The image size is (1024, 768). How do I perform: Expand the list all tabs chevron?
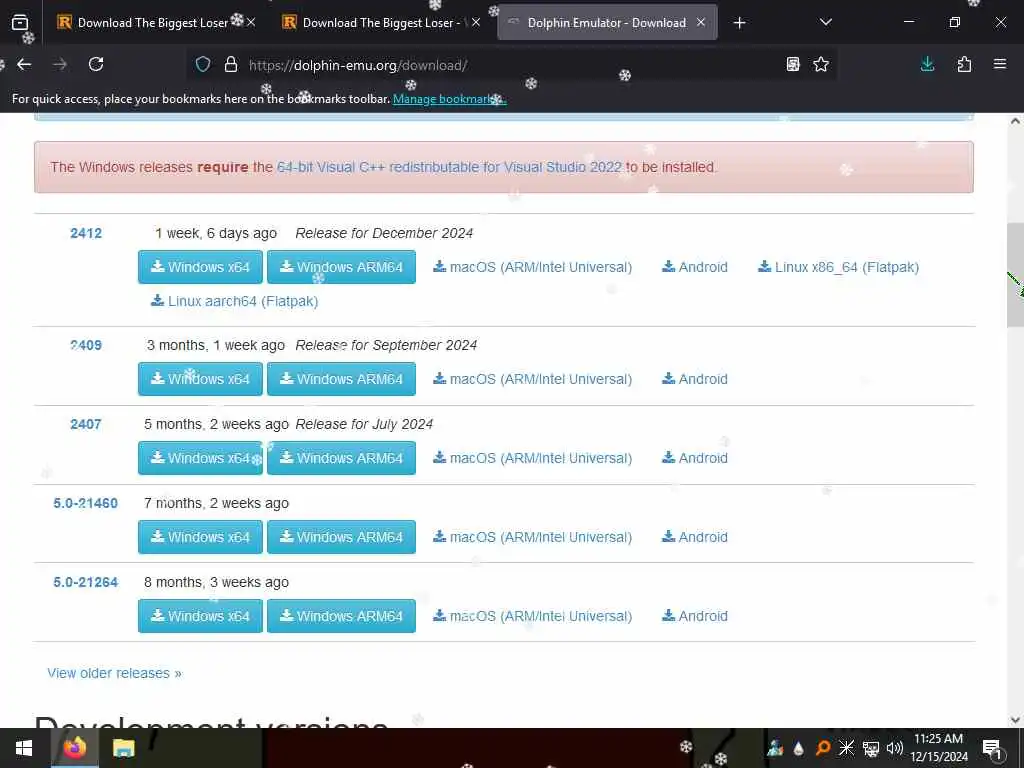(x=825, y=22)
